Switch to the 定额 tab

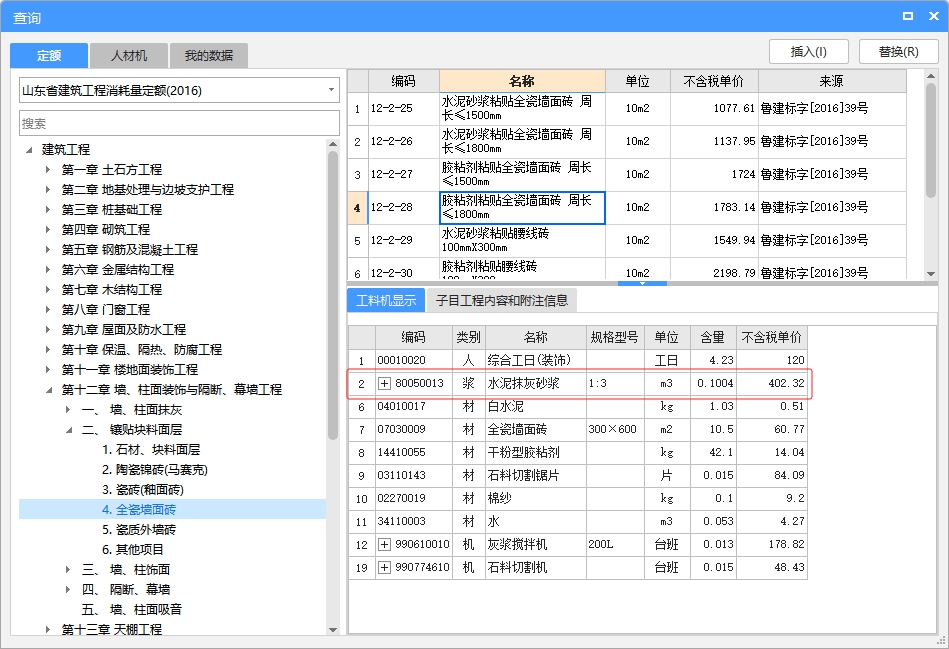click(x=49, y=56)
